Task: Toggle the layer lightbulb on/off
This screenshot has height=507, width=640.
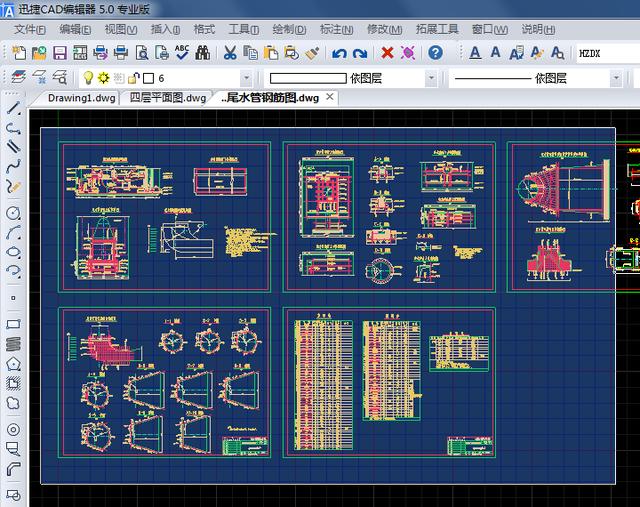Action: [x=87, y=77]
